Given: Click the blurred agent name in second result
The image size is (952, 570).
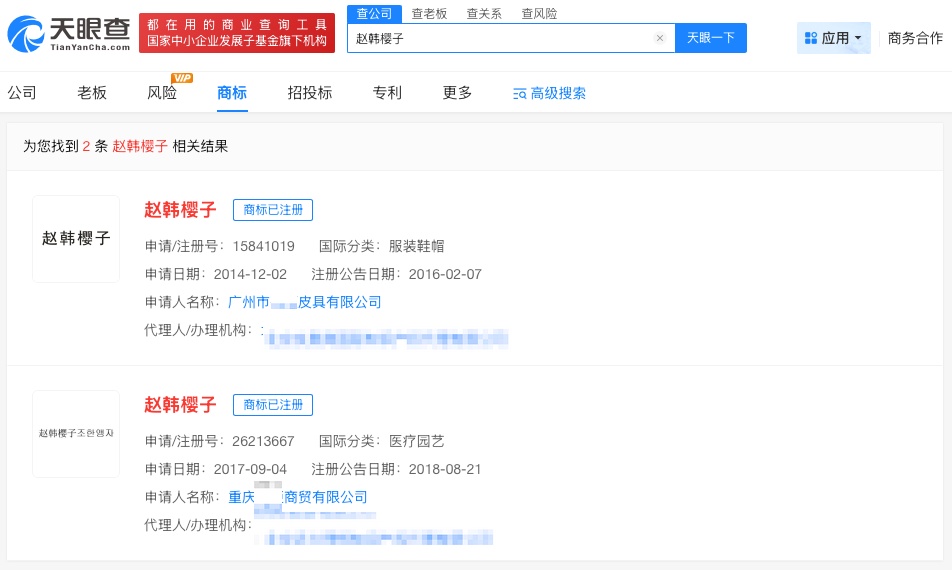Looking at the screenshot, I should pyautogui.click(x=379, y=537).
